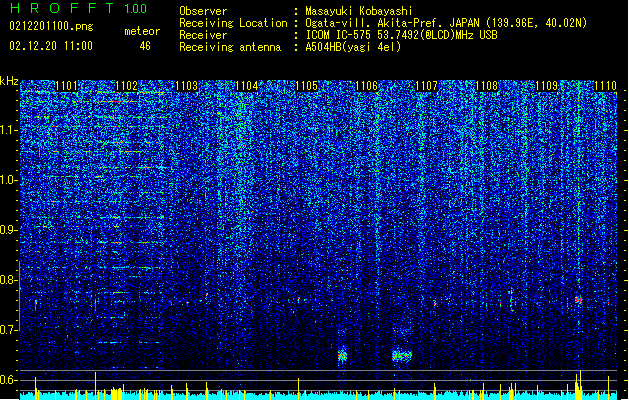Click the Ogata-vill. Akita-Pref. JAPAN location text

pyautogui.click(x=446, y=23)
